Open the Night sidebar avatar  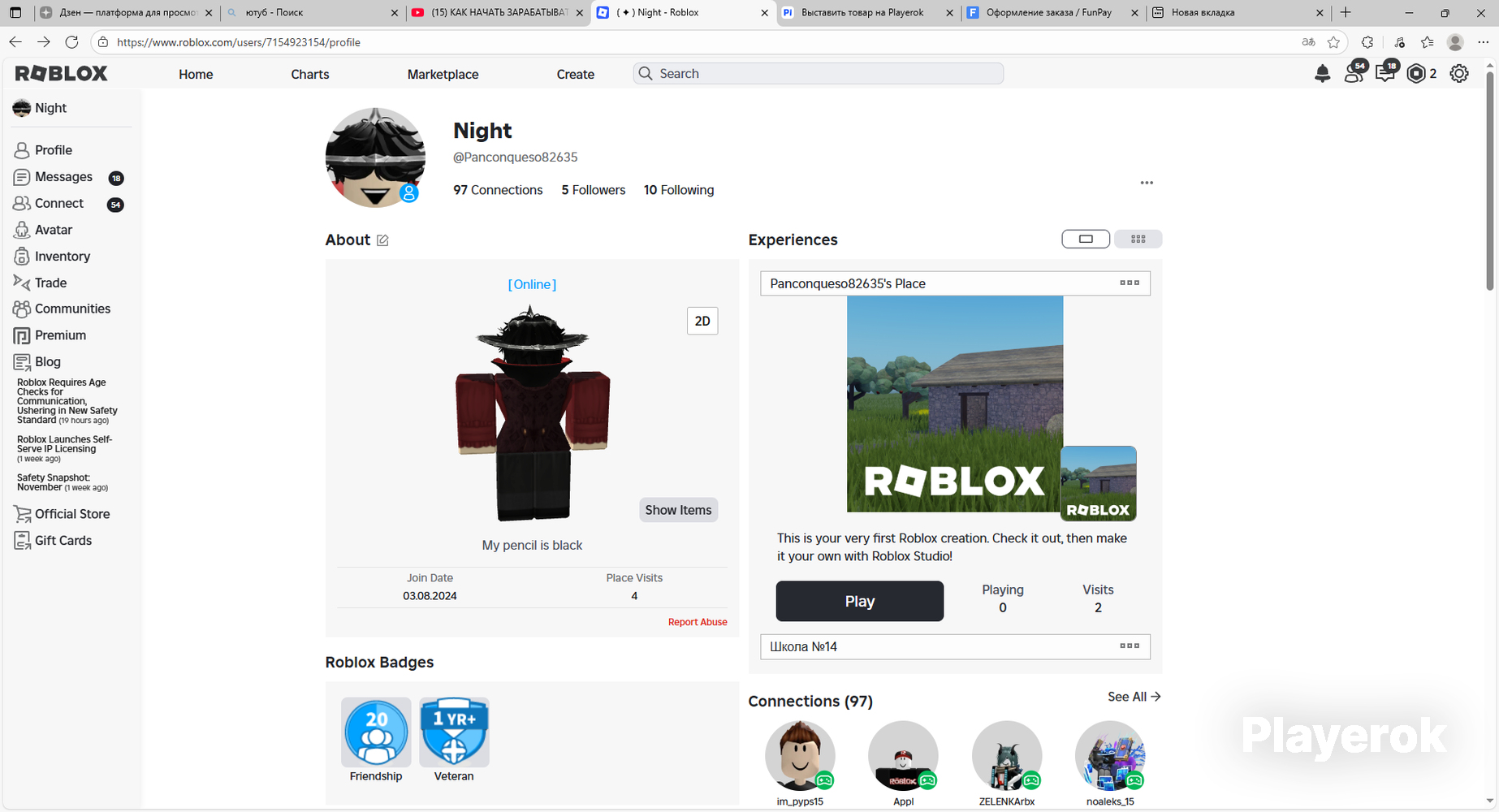pos(22,108)
